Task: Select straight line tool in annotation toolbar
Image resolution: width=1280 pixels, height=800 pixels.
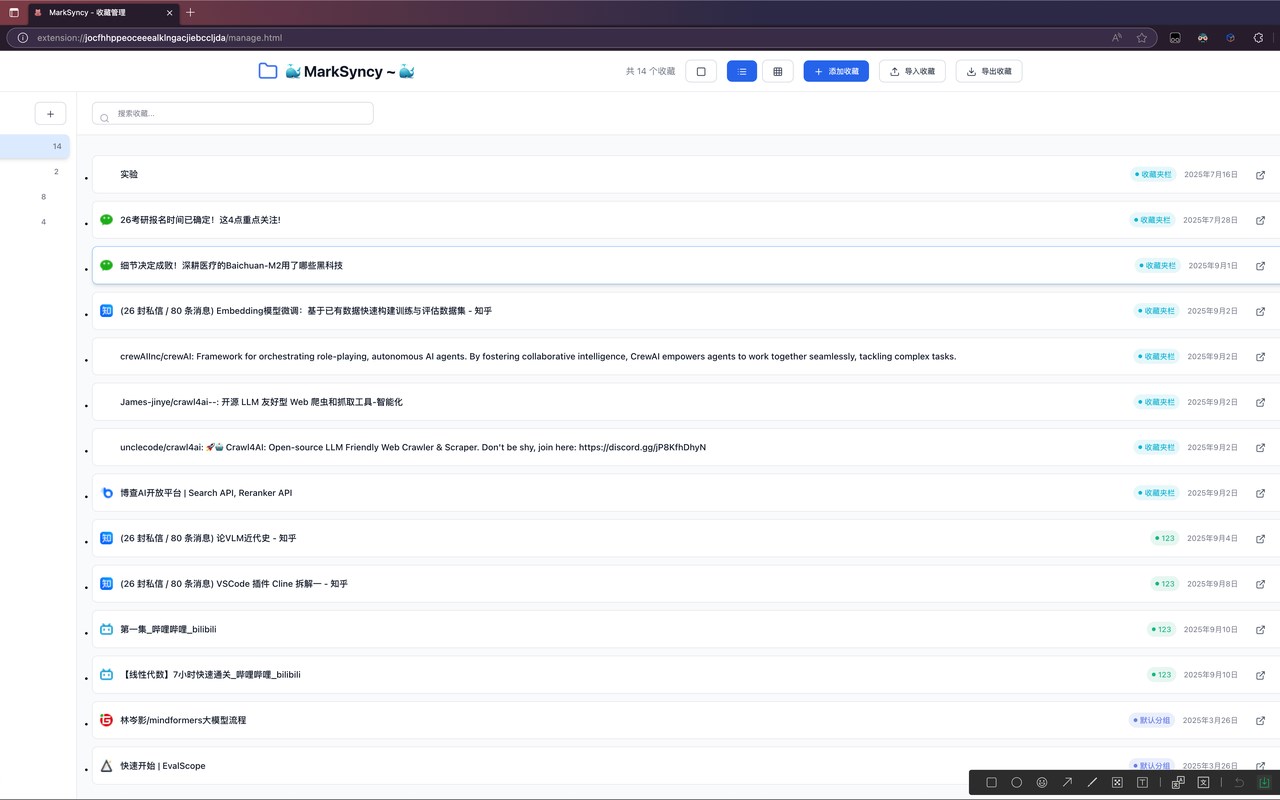Action: (1092, 783)
